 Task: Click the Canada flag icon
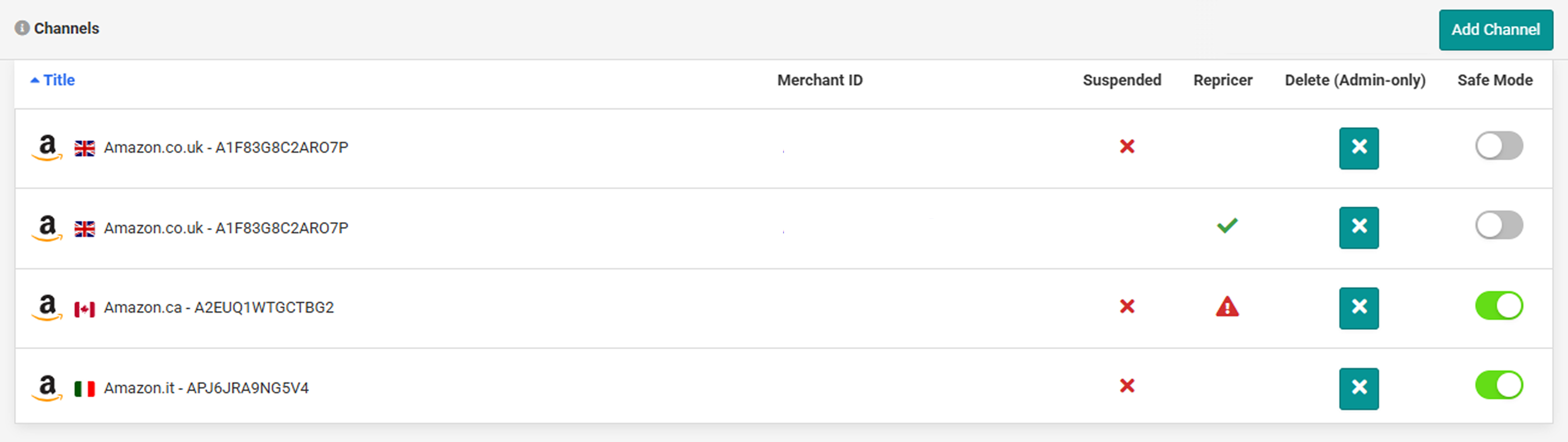[85, 309]
